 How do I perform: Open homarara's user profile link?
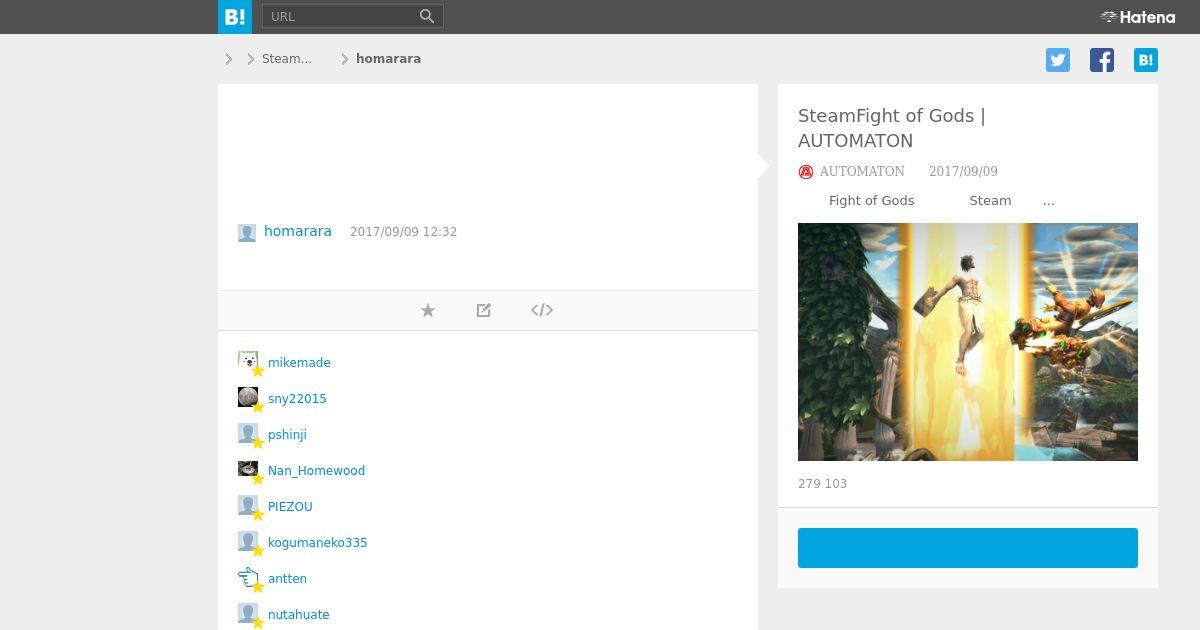tap(298, 231)
